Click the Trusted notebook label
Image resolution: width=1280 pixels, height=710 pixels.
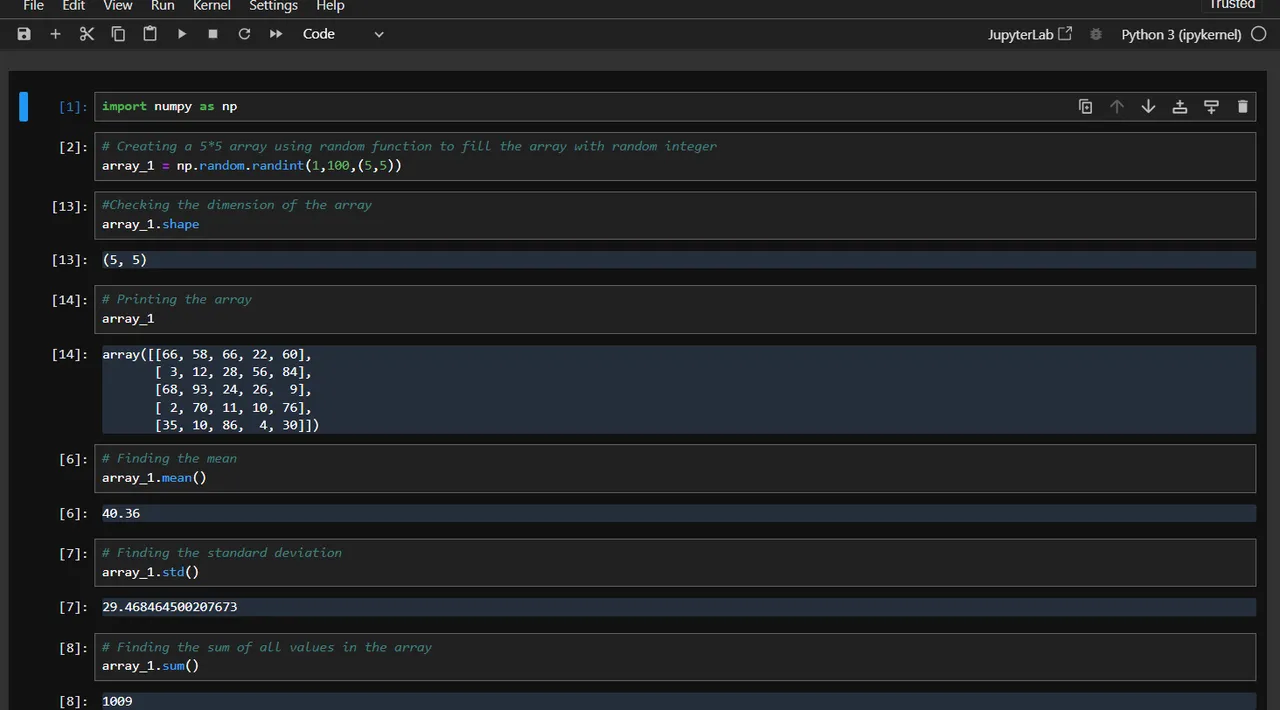(1232, 5)
